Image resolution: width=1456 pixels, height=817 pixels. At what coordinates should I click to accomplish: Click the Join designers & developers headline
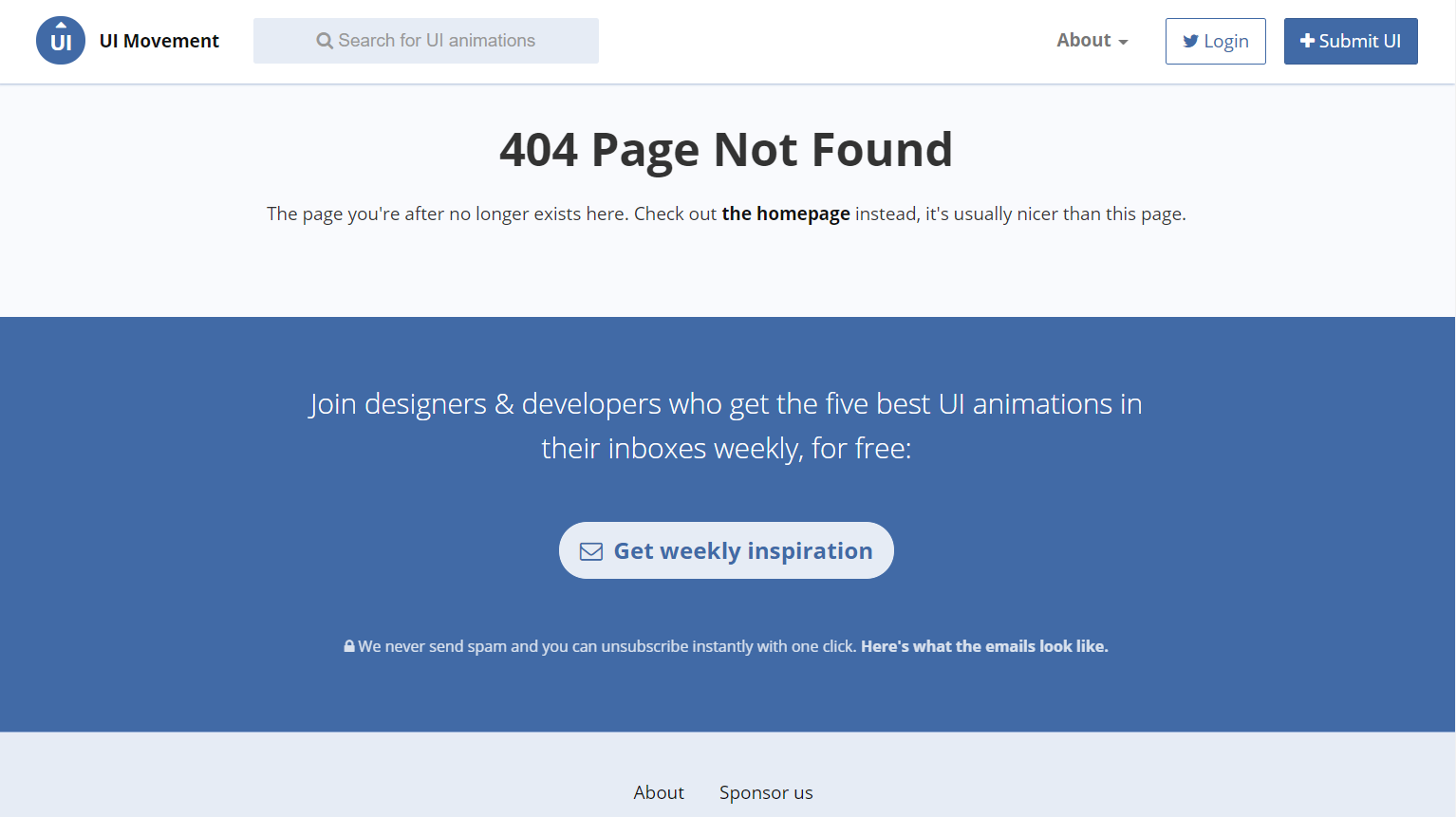[x=726, y=426]
